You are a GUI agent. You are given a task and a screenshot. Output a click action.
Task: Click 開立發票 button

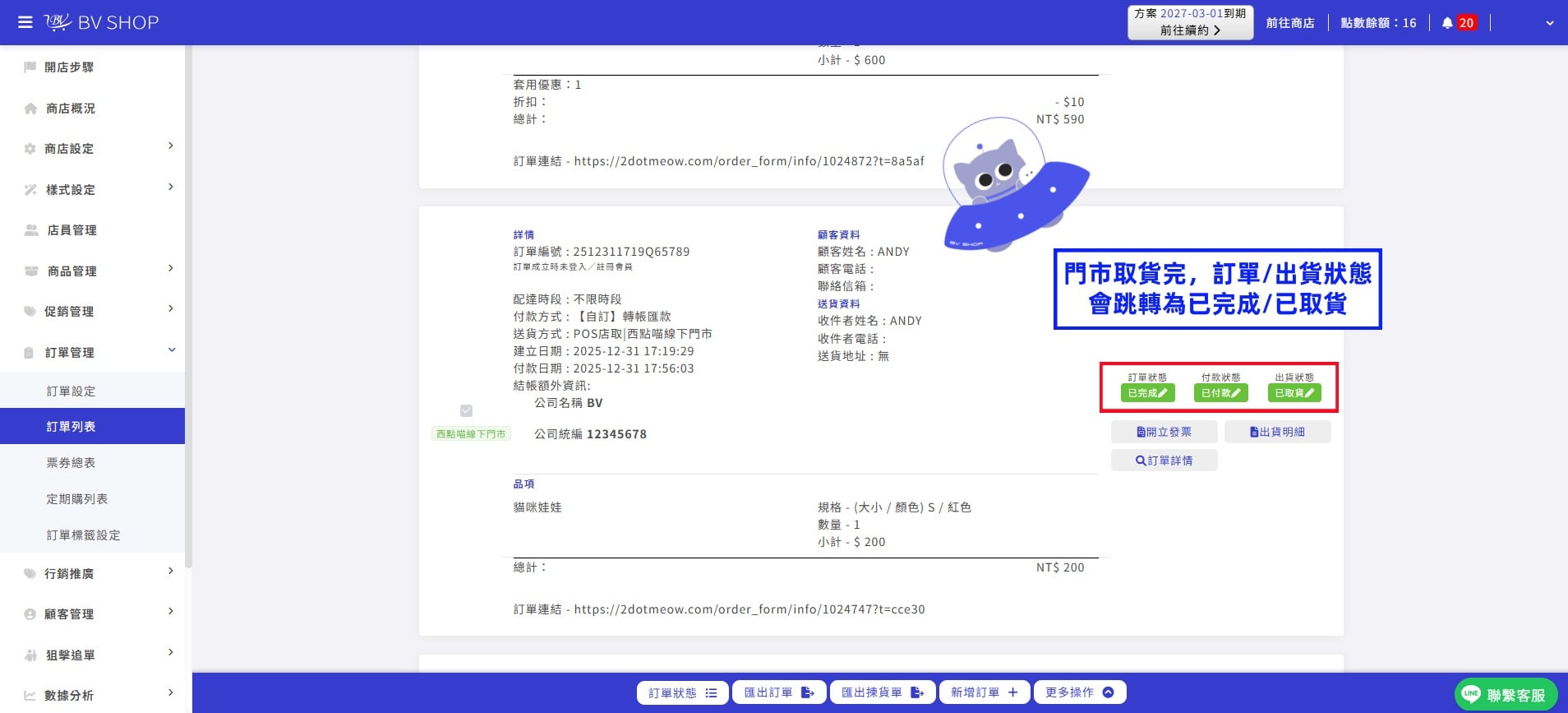pyautogui.click(x=1164, y=432)
